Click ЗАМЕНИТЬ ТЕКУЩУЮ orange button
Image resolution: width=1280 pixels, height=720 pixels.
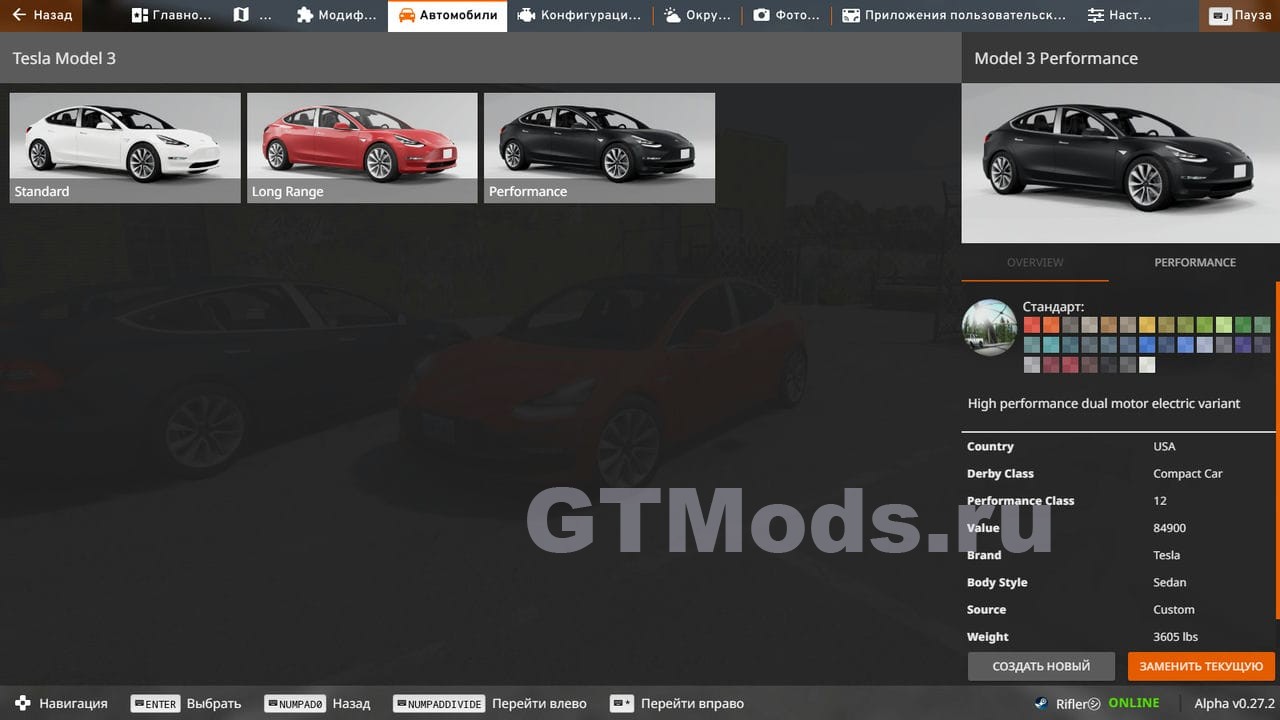pos(1201,666)
